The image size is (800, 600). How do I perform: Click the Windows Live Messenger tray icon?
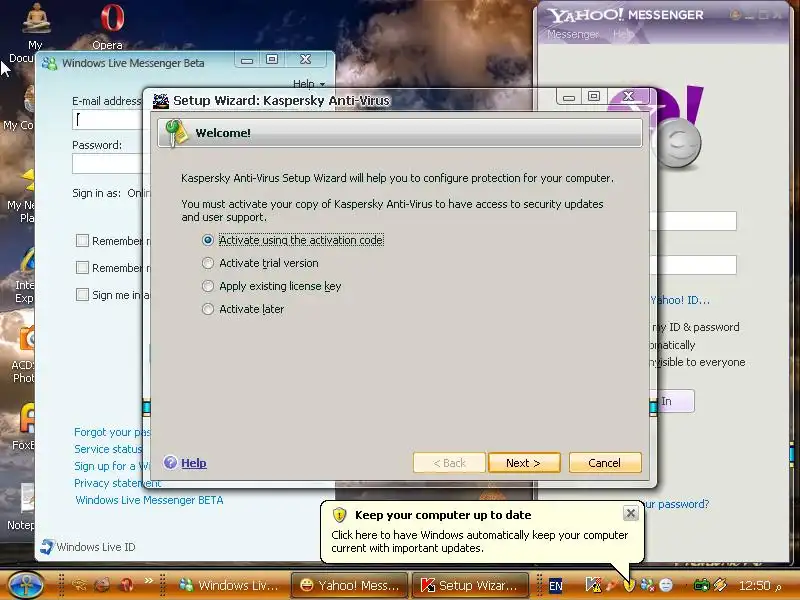(x=647, y=585)
